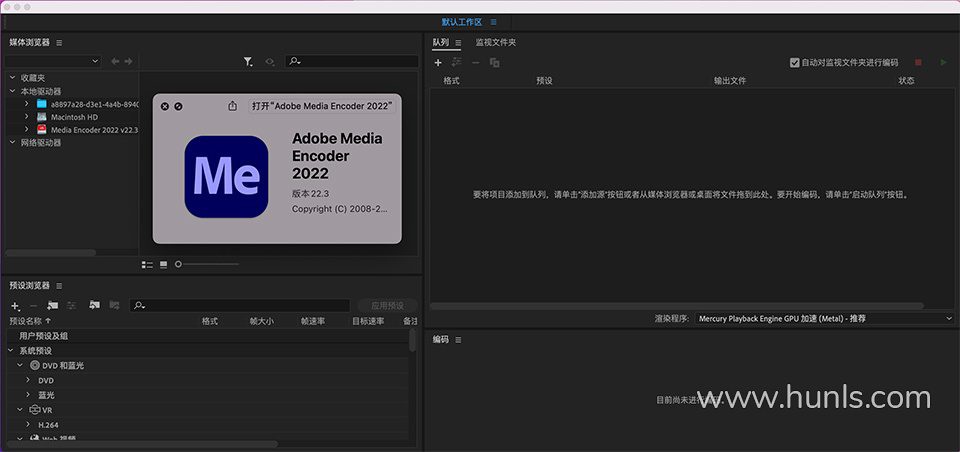Image resolution: width=960 pixels, height=452 pixels.
Task: Collapse the 本地驱动器 tree section
Action: [x=12, y=91]
